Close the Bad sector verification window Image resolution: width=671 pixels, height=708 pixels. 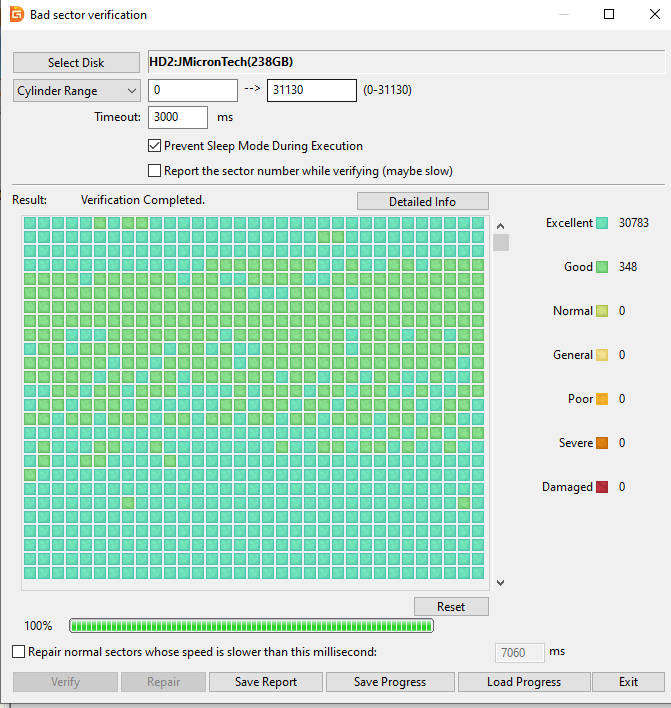coord(655,14)
